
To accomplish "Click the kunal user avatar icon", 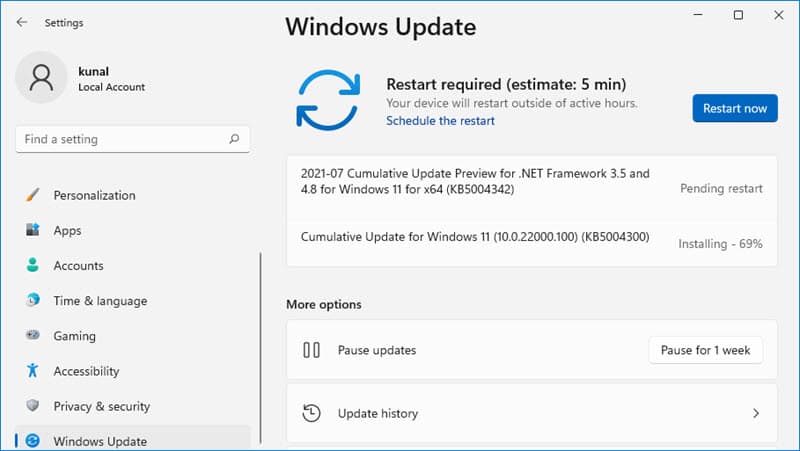I will pos(41,78).
